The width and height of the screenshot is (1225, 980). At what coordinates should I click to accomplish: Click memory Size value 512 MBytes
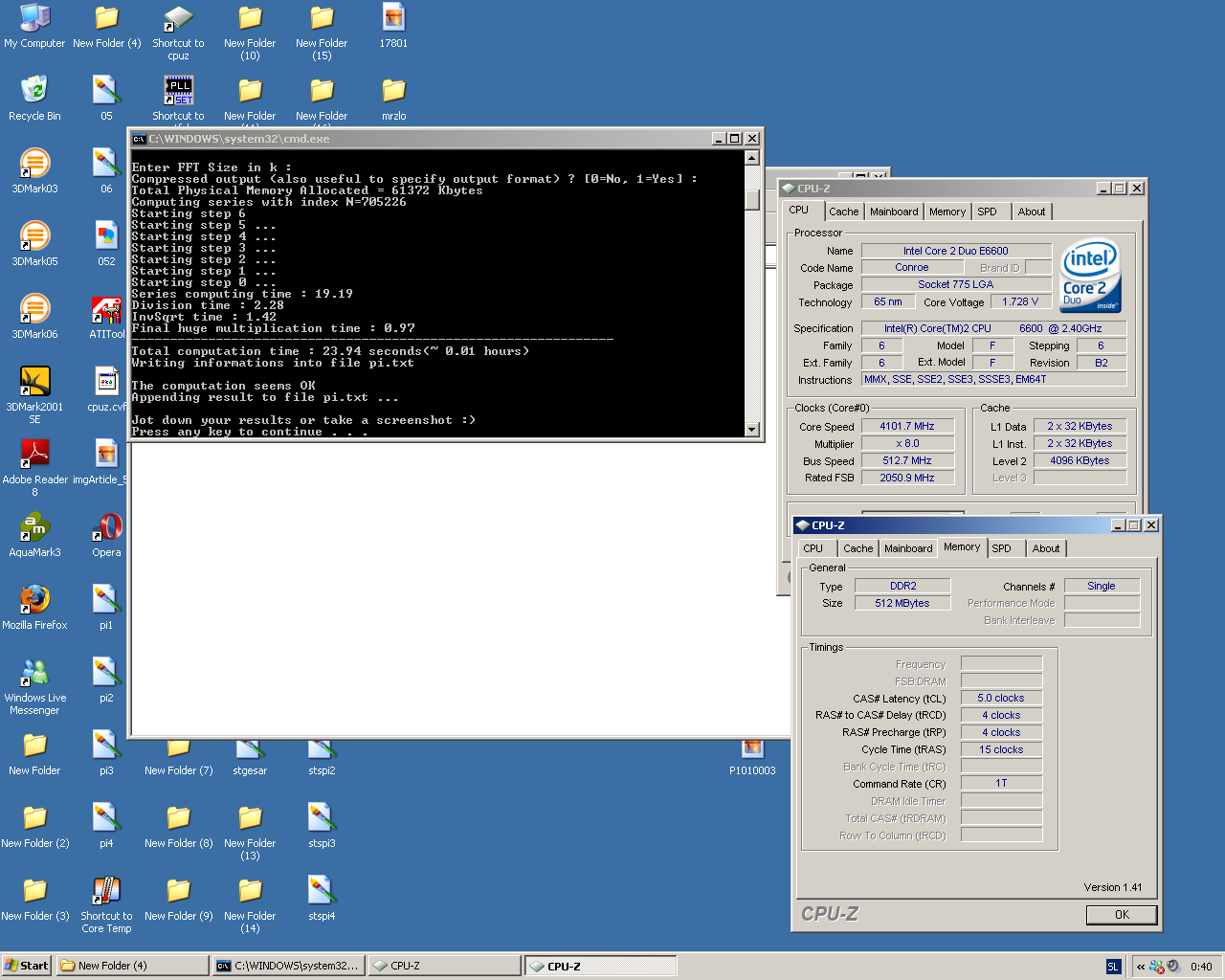[902, 603]
